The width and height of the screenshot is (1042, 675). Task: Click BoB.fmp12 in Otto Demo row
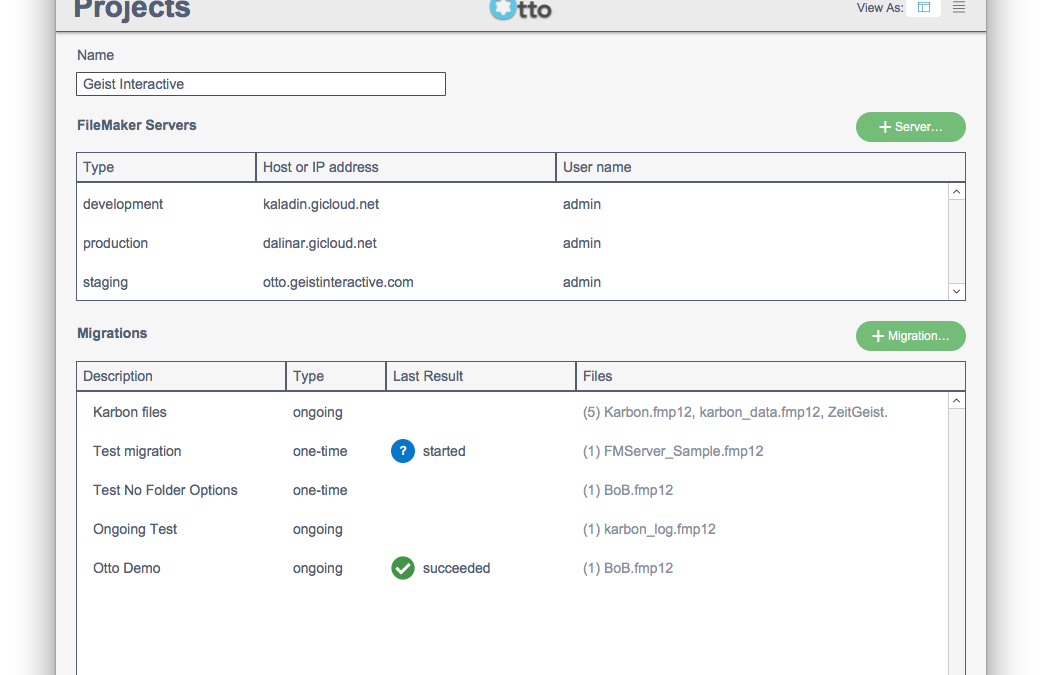click(x=628, y=568)
